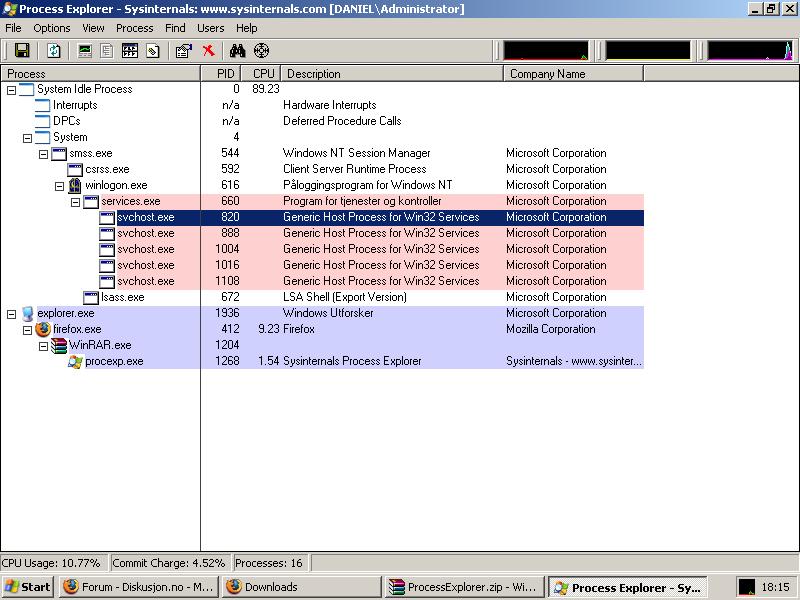
Task: Open the Options menu
Action: 52,28
